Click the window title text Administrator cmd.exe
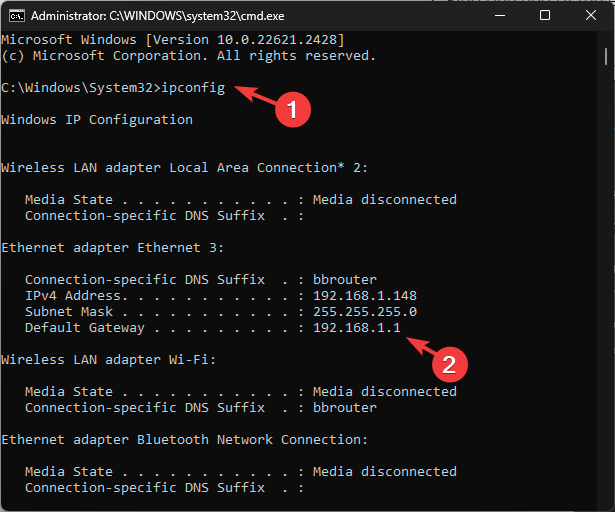615x512 pixels. (158, 16)
